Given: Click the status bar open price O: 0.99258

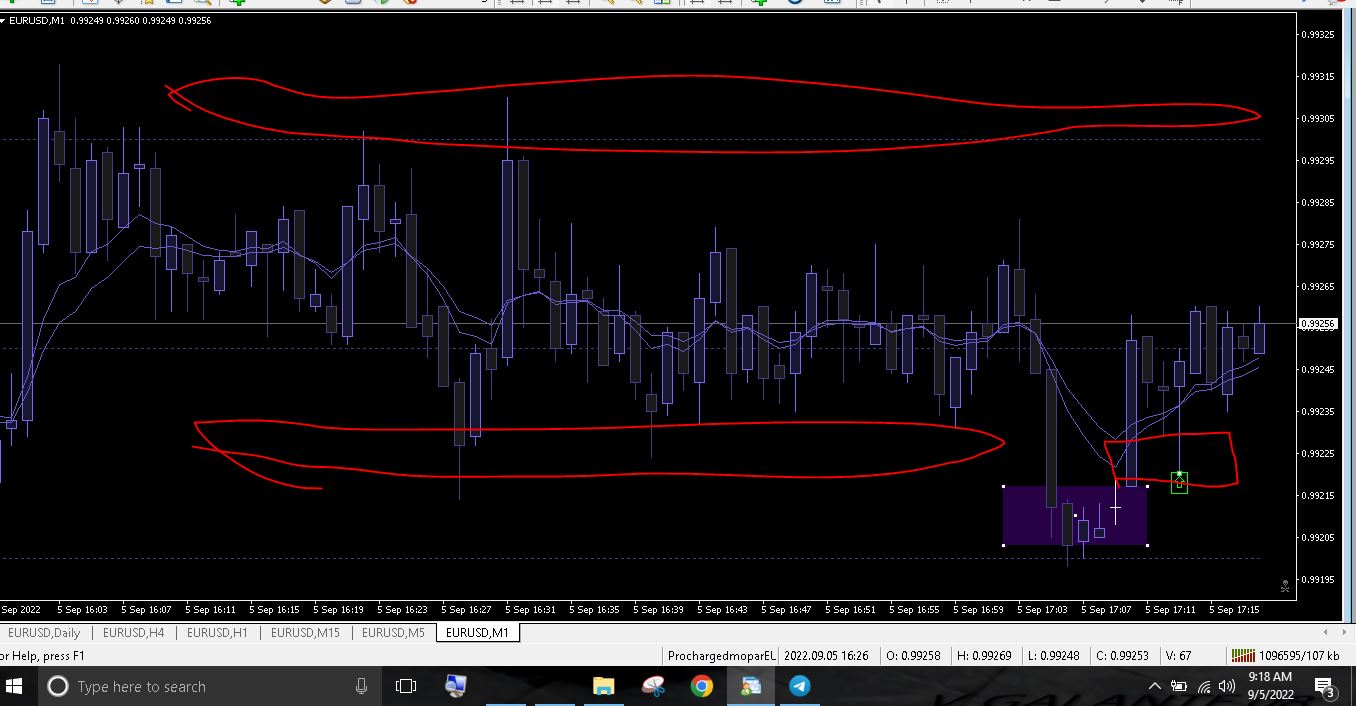Looking at the screenshot, I should [914, 656].
